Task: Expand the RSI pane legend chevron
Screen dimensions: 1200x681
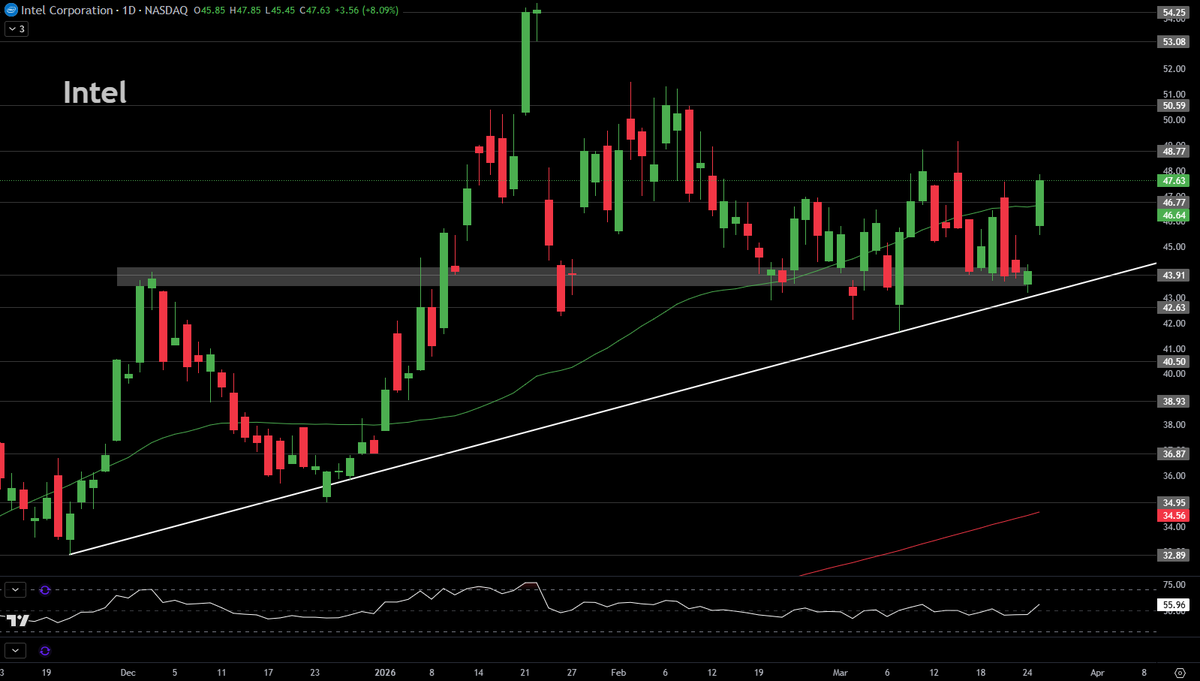Action: point(17,590)
